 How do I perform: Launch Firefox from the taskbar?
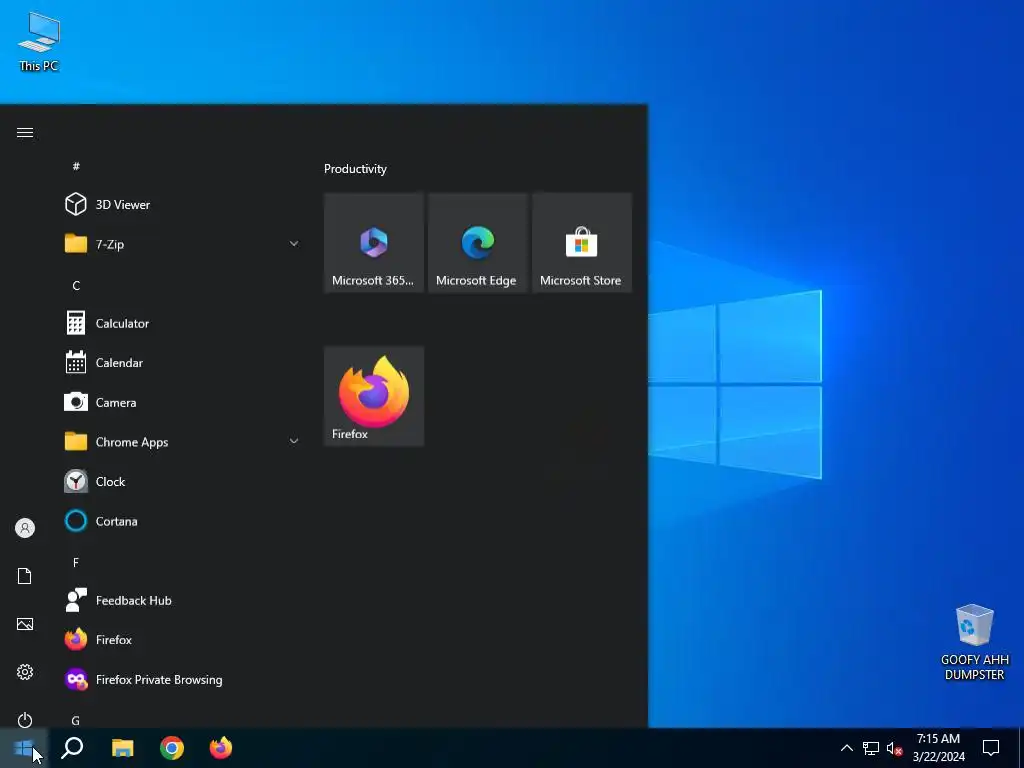pyautogui.click(x=221, y=748)
